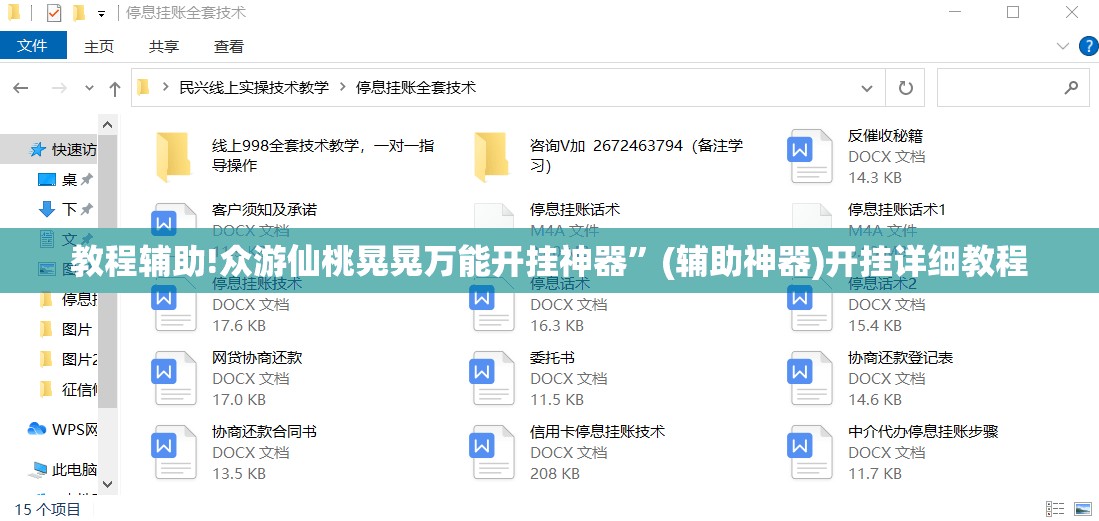This screenshot has width=1099, height=521.
Task: Switch to large icons view in status bar
Action: click(x=1081, y=508)
